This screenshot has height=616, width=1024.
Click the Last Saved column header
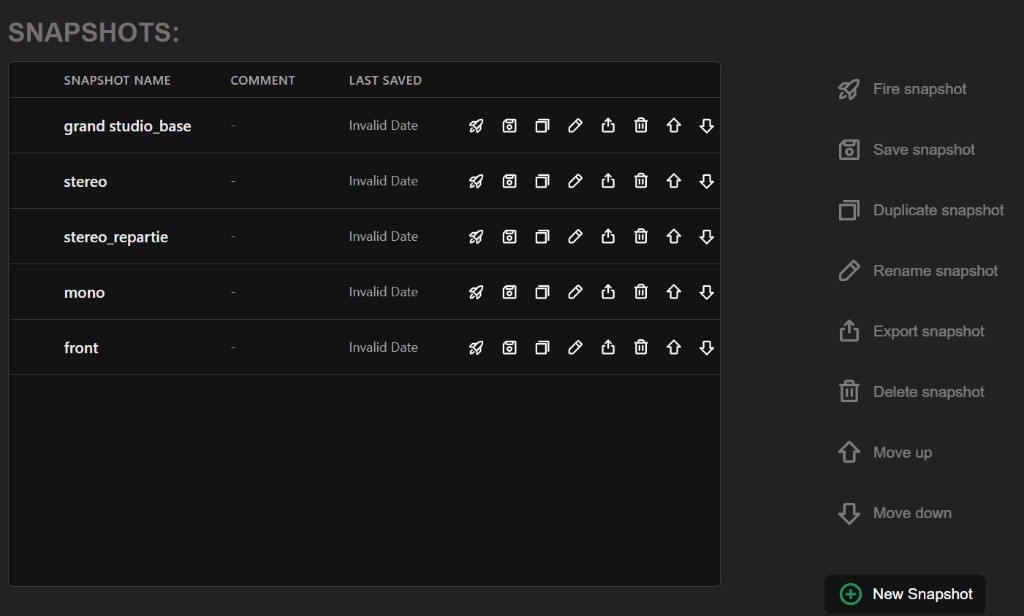pos(385,80)
